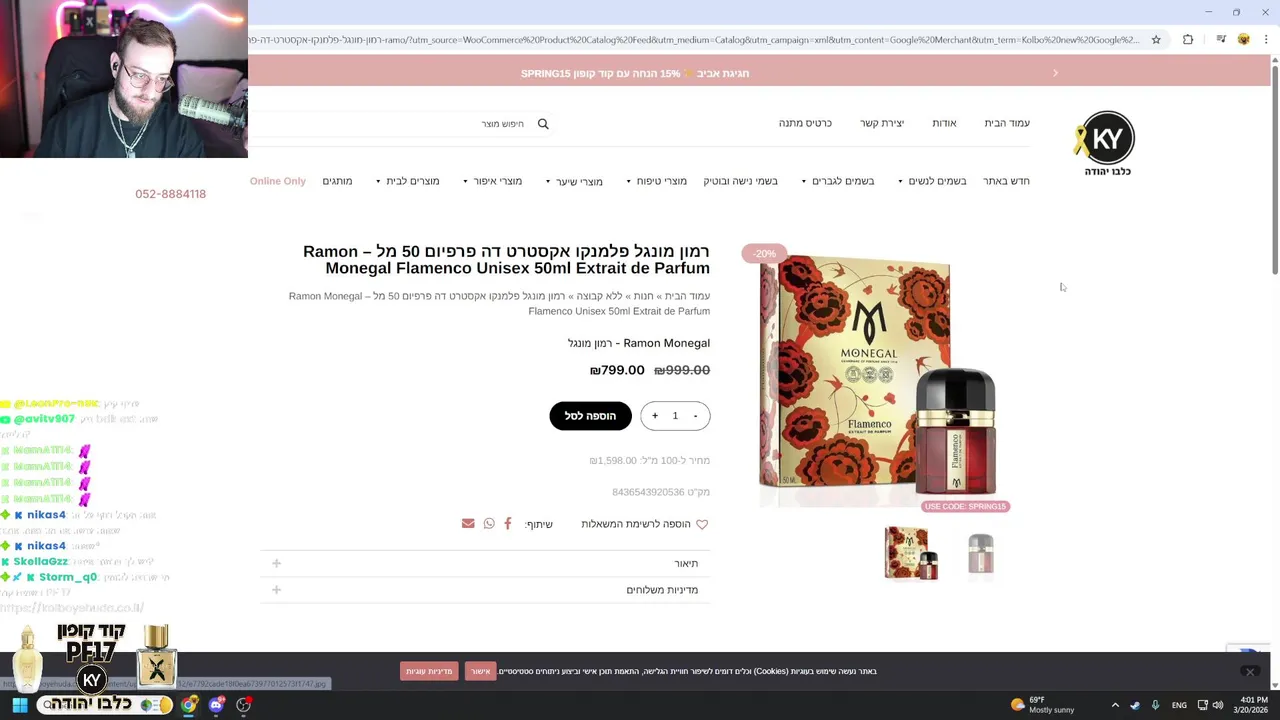Open the volume control in the tray
The height and width of the screenshot is (720, 1280).
click(x=1218, y=705)
